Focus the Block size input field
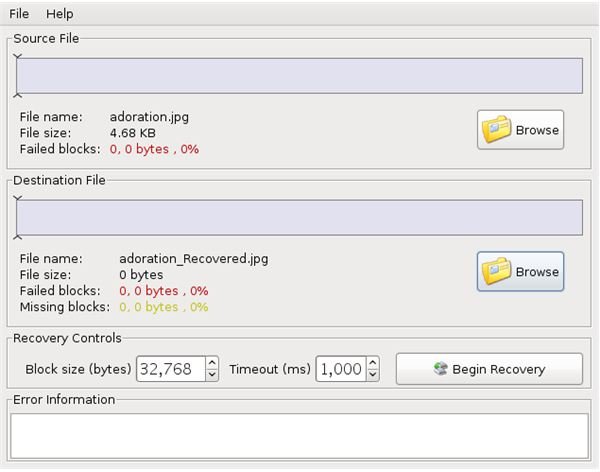 pos(171,369)
